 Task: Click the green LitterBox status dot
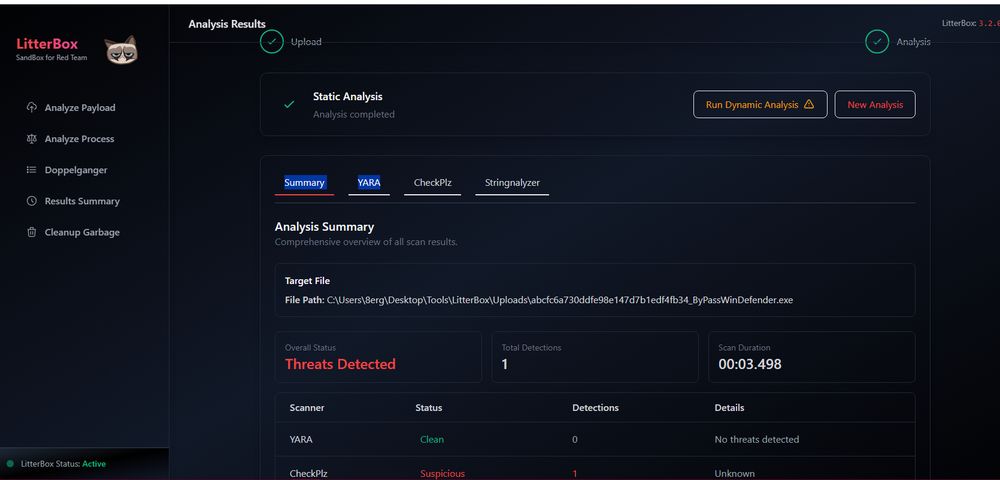point(10,464)
